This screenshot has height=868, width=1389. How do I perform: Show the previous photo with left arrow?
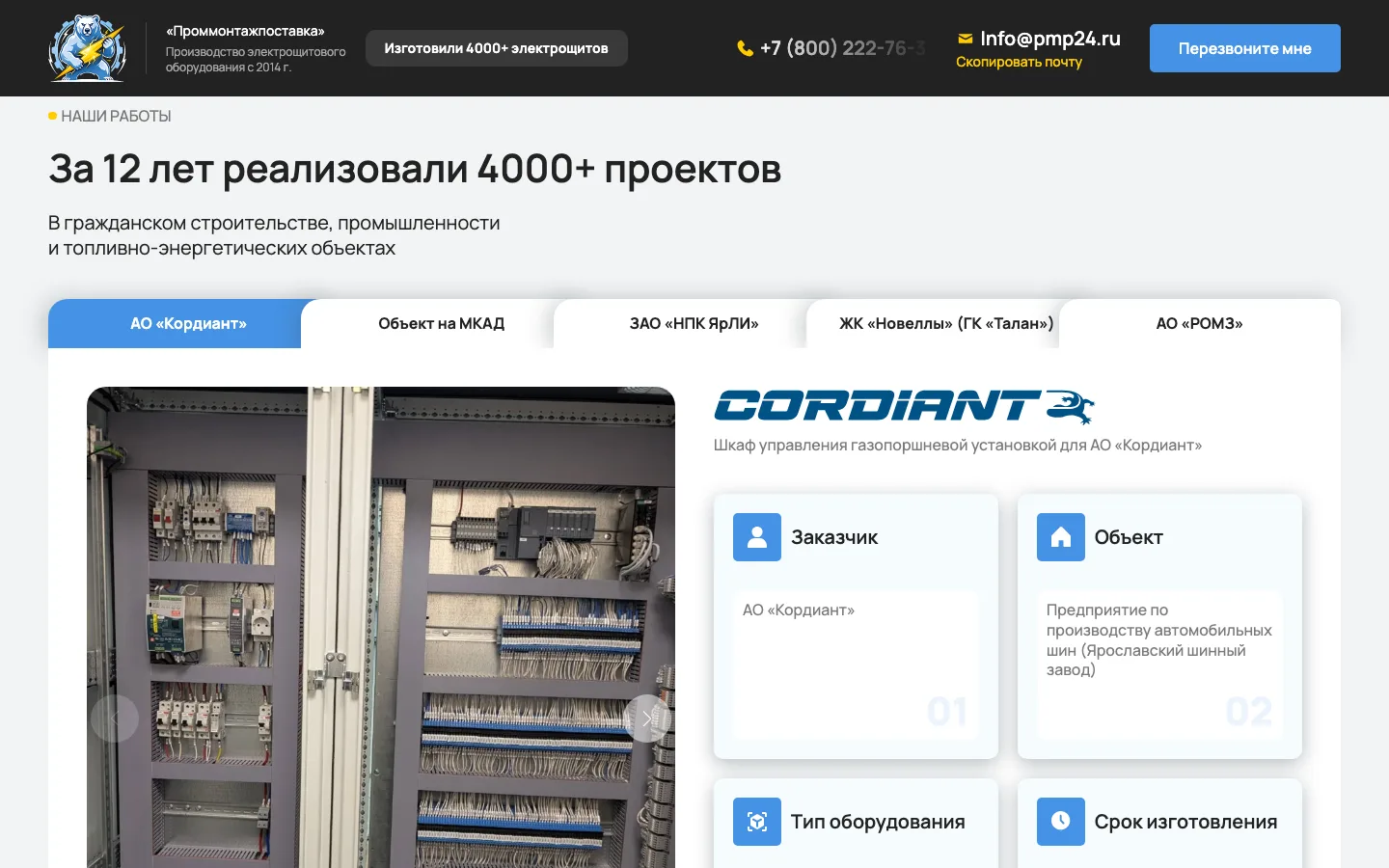point(115,719)
